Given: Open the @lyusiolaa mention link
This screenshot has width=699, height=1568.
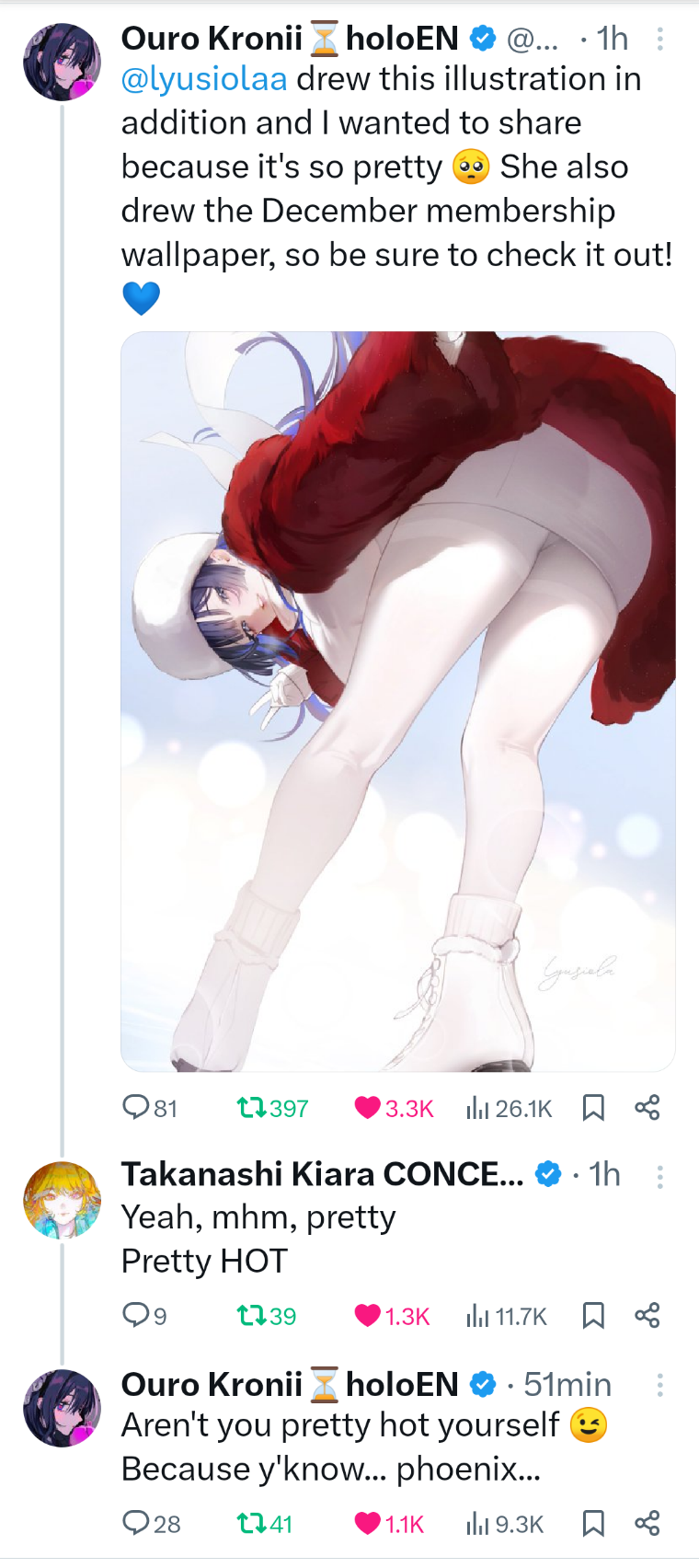Looking at the screenshot, I should (x=204, y=79).
